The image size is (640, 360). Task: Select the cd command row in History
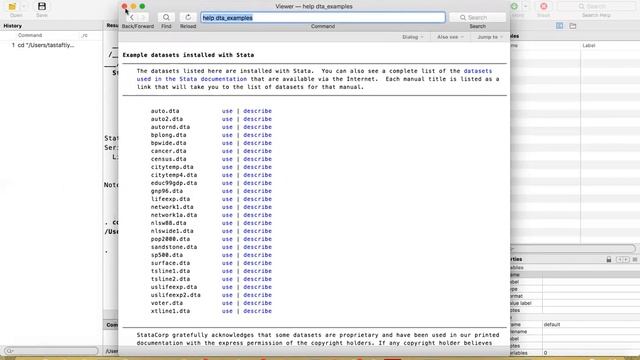(x=51, y=45)
